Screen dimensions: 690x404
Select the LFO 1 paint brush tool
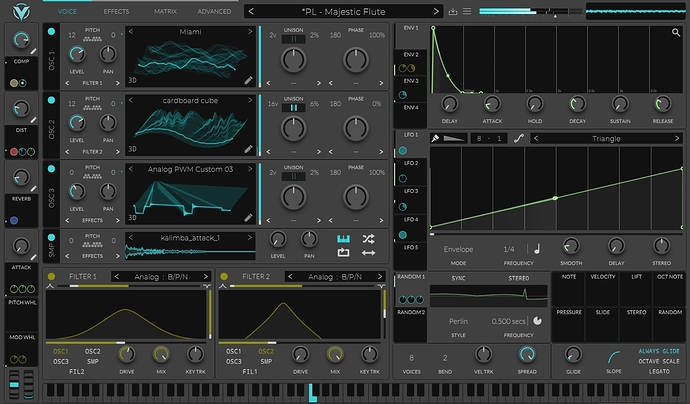pos(437,139)
